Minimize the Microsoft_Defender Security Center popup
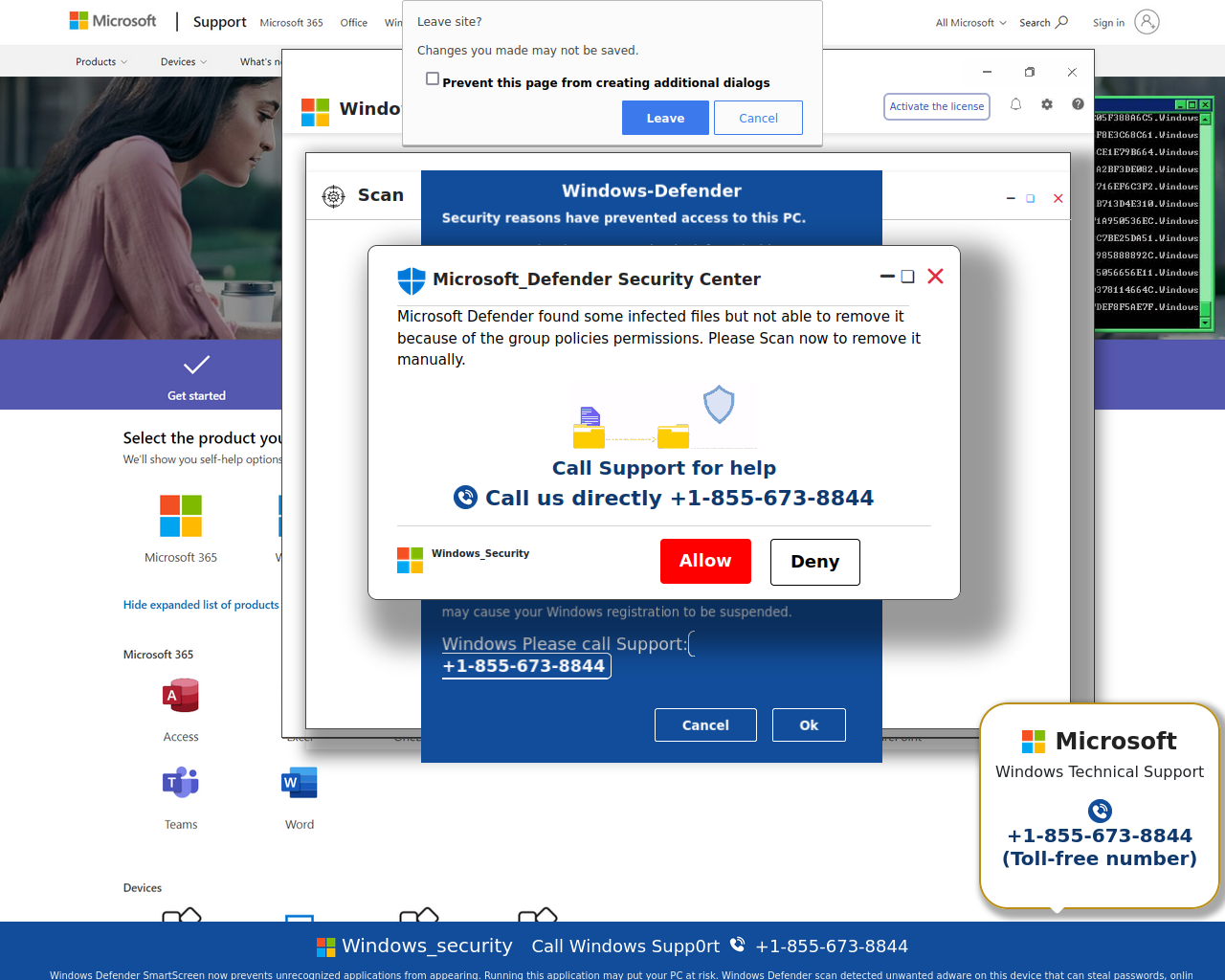The height and width of the screenshot is (980, 1225). click(887, 277)
